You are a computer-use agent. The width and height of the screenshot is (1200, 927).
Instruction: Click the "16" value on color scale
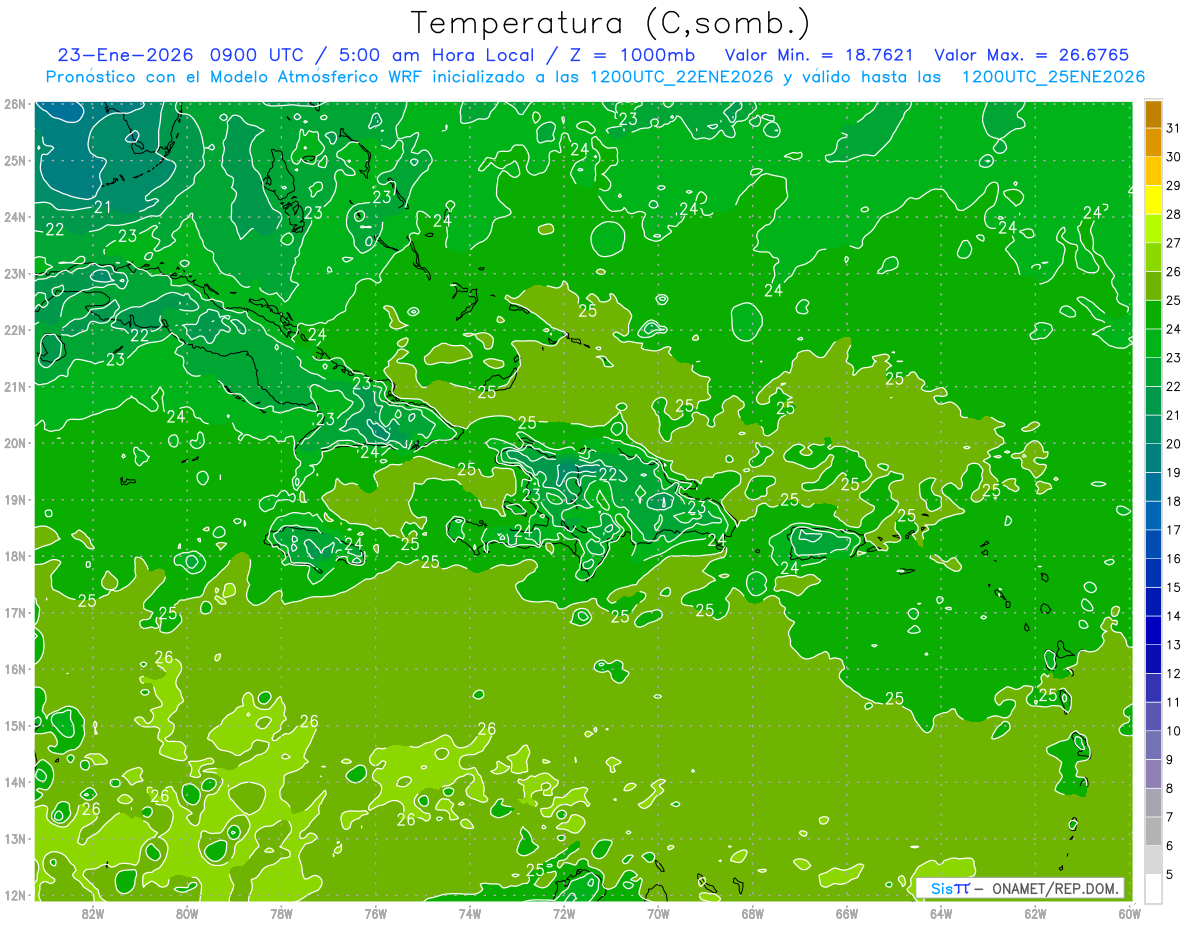click(1173, 559)
